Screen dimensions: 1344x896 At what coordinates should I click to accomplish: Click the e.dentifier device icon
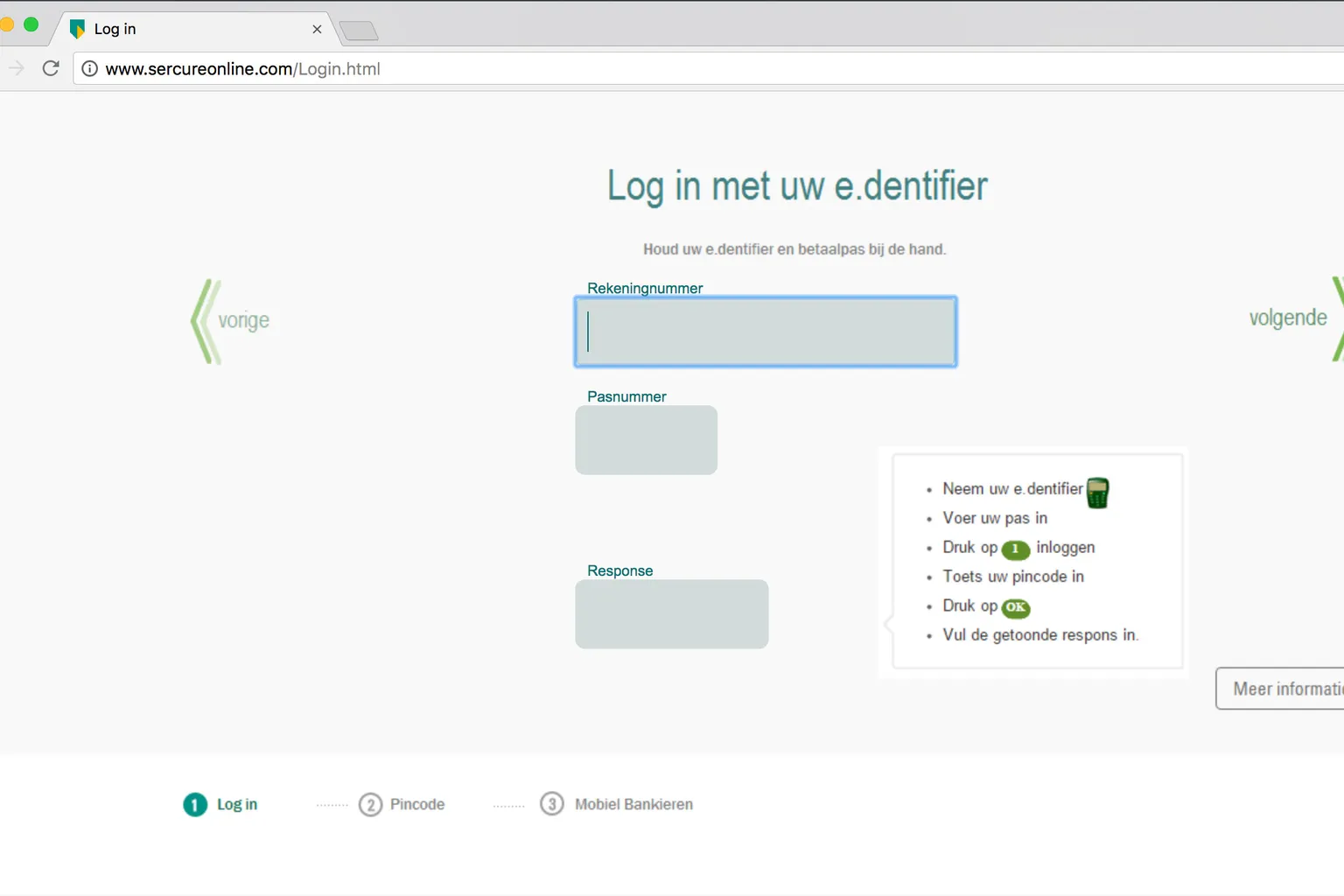click(1097, 493)
